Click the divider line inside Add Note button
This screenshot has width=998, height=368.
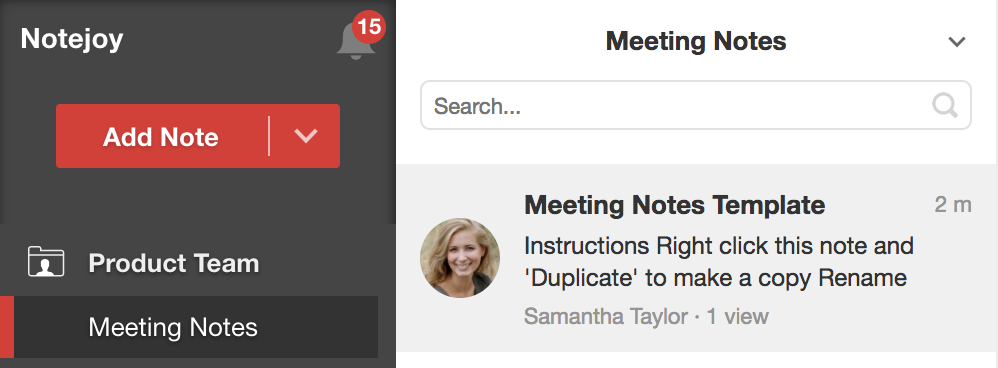click(x=269, y=136)
